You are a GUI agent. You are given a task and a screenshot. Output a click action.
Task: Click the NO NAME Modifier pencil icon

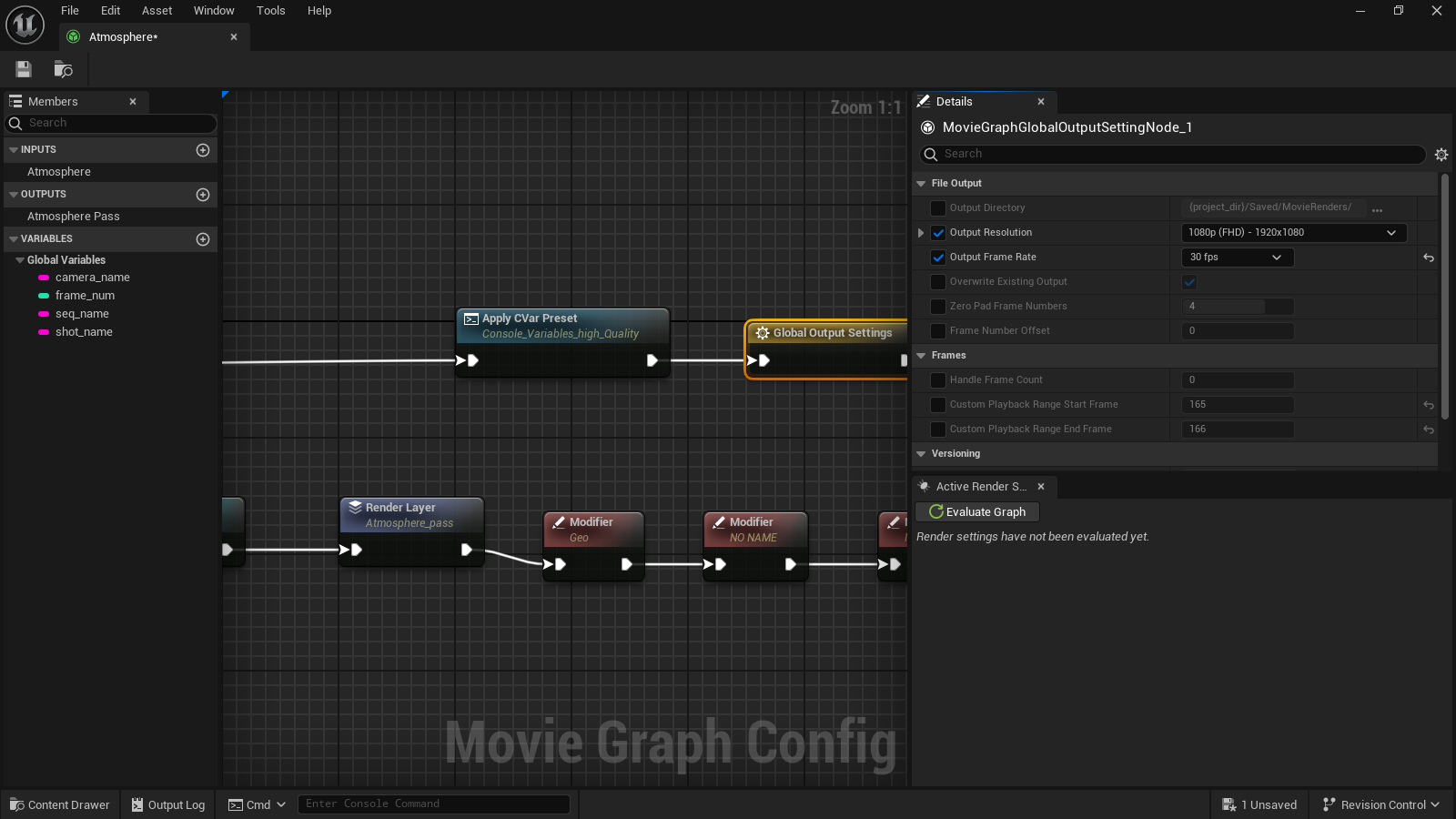coord(719,522)
